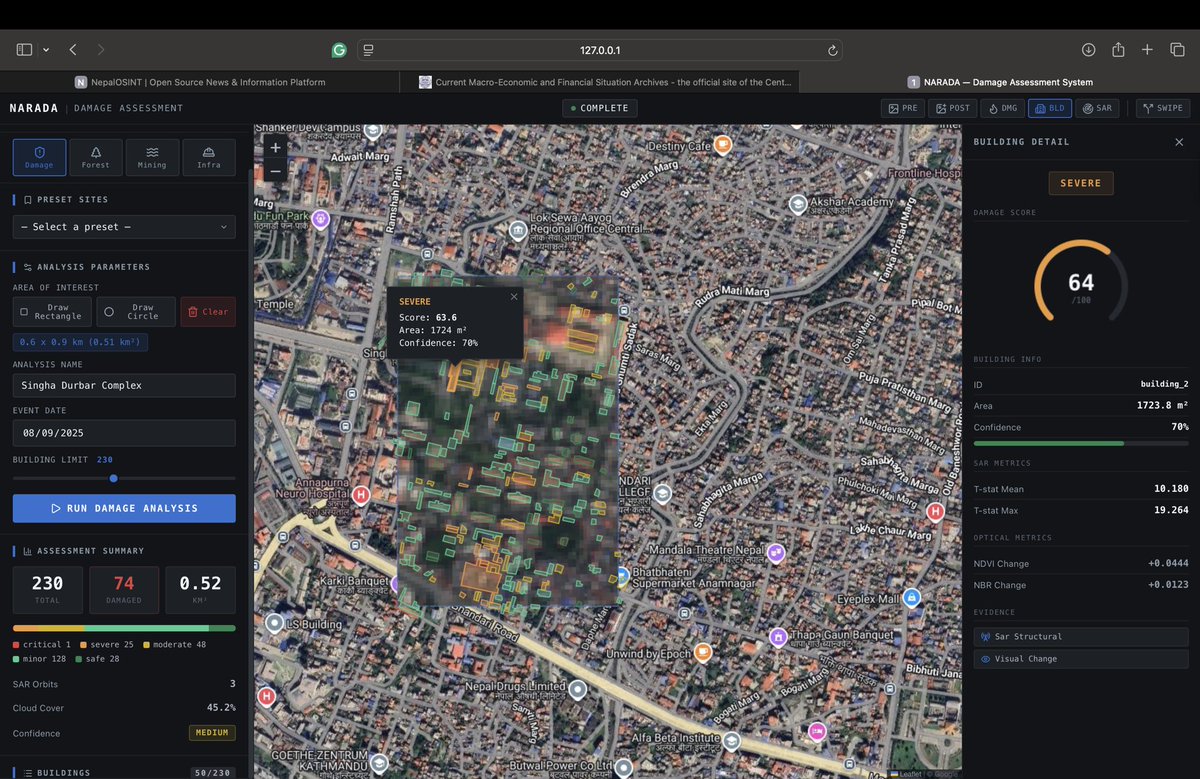
Task: Switch to NepalOSINT browser tab
Action: pyautogui.click(x=200, y=82)
